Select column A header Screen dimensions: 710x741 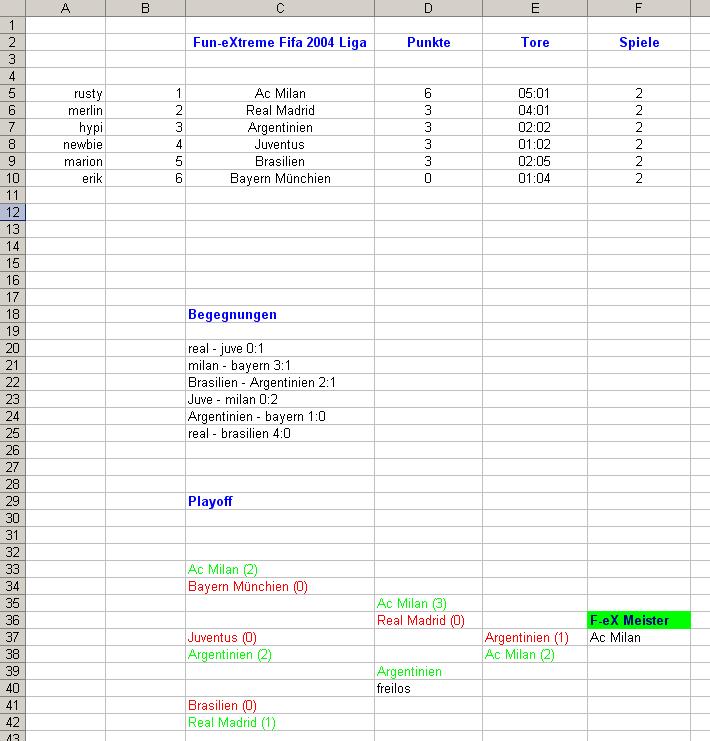65,8
